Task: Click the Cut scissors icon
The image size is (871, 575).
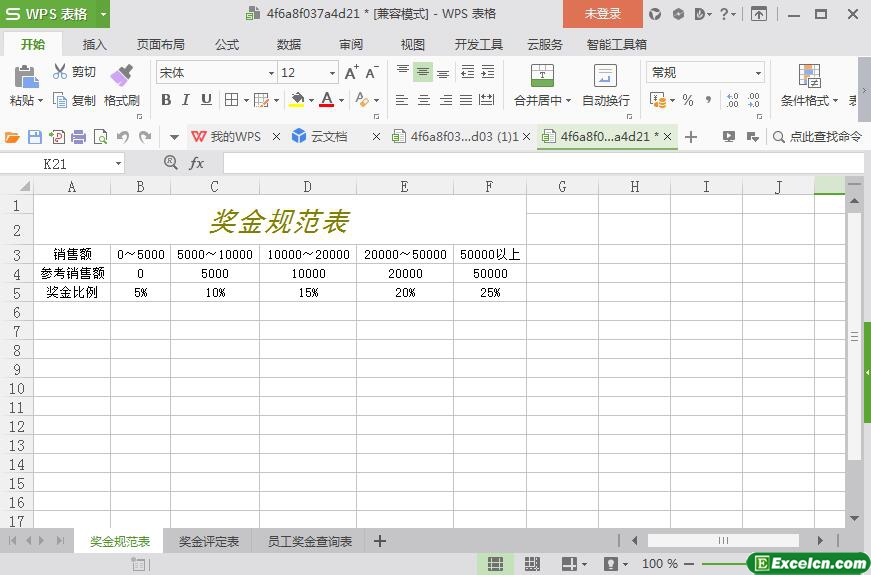Action: click(60, 72)
